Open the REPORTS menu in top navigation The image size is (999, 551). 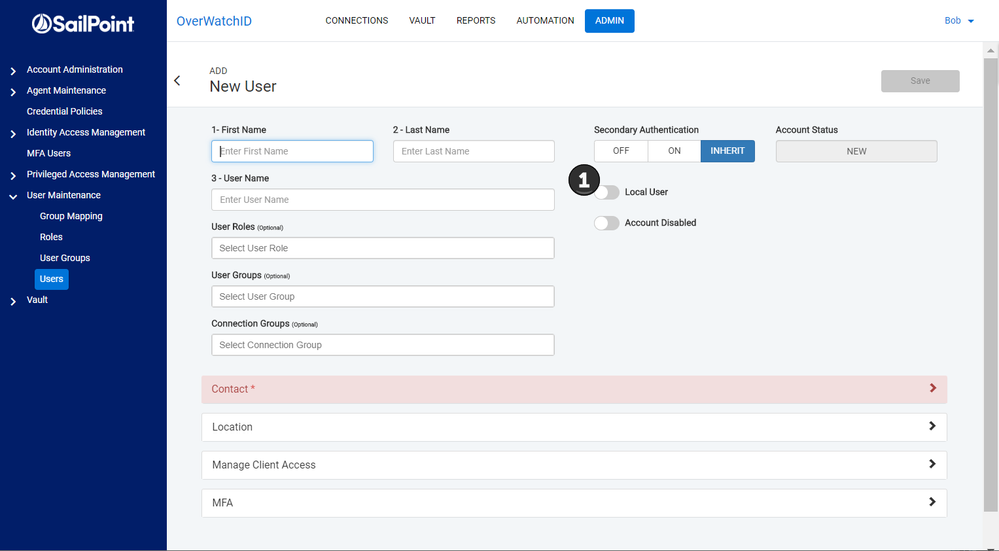(x=476, y=21)
